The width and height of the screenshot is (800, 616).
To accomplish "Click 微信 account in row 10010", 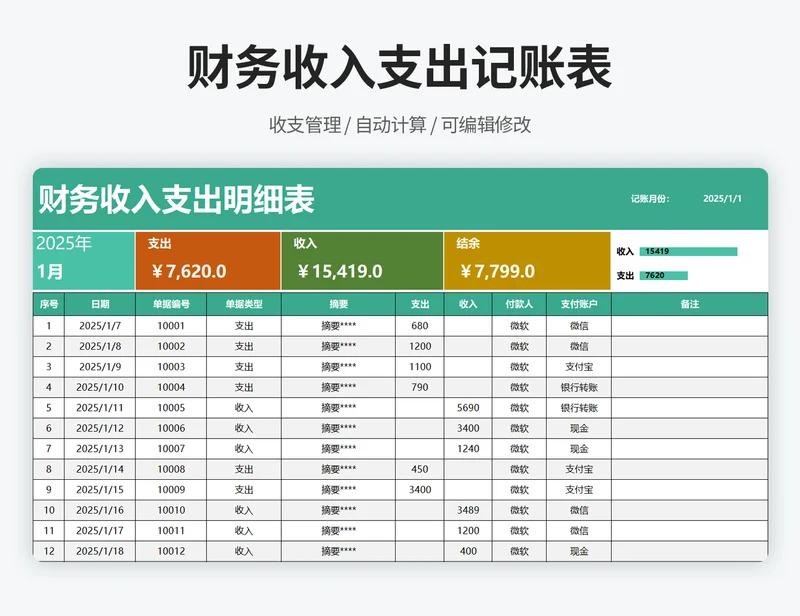I will (x=579, y=510).
